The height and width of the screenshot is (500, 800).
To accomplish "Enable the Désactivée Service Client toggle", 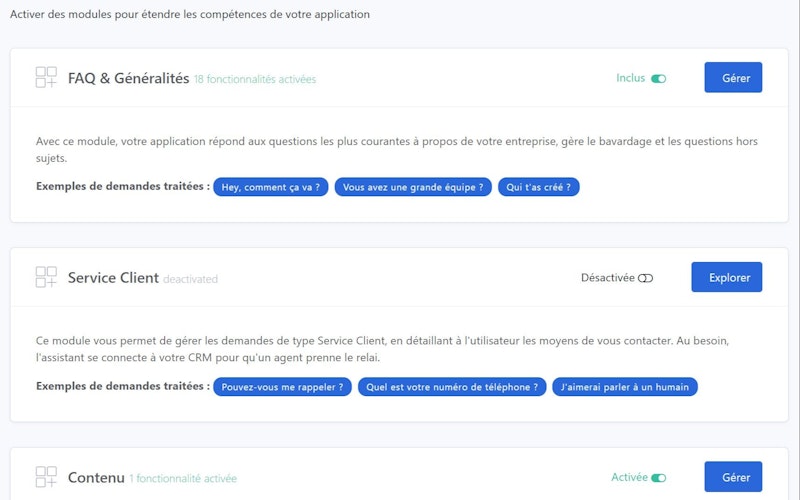I will click(x=645, y=278).
